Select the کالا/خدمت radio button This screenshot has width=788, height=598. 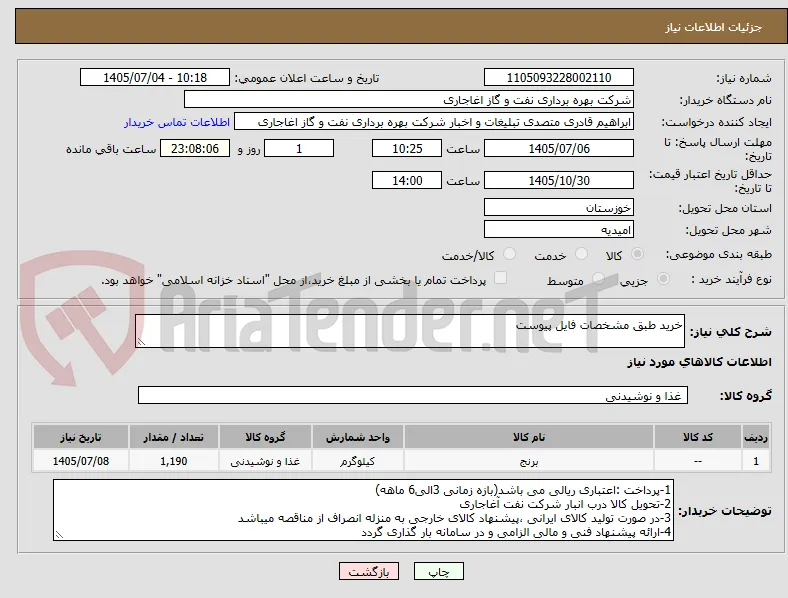510,254
